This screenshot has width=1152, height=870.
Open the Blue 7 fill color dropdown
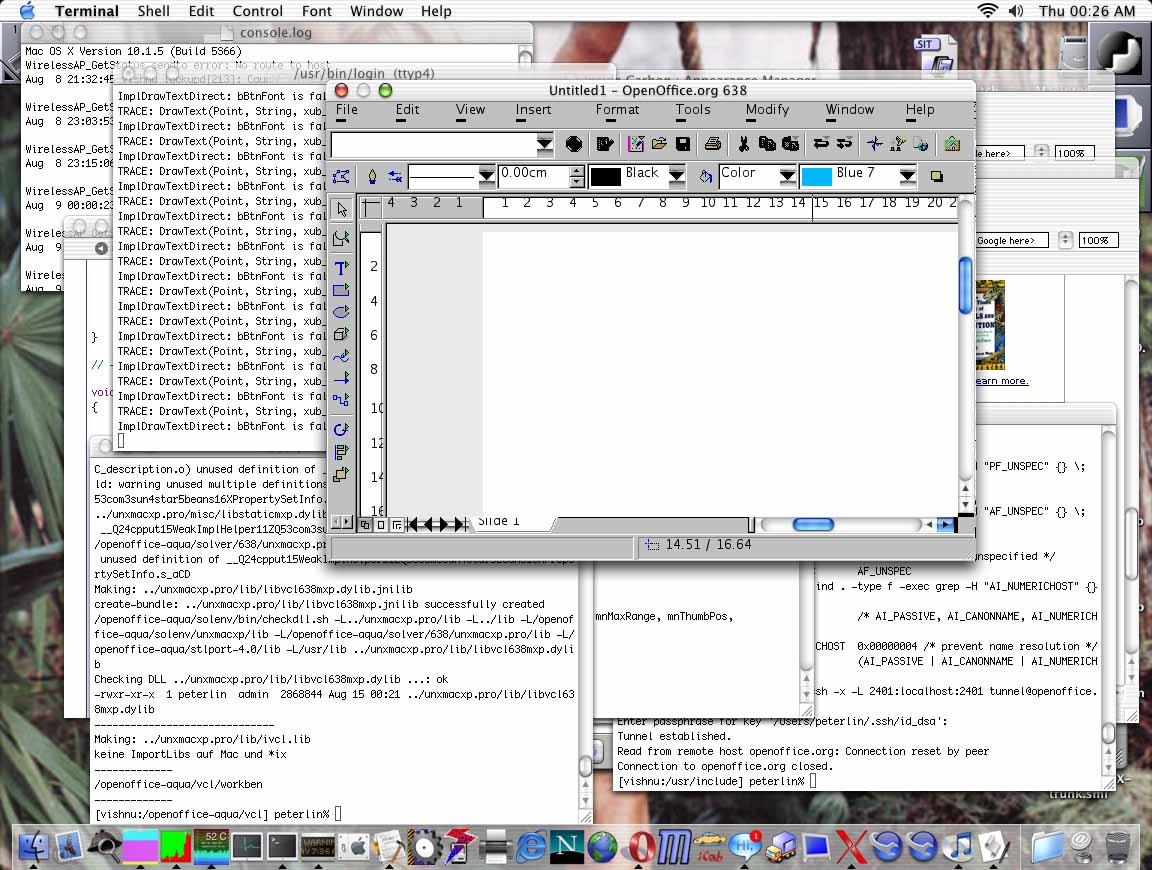click(908, 176)
